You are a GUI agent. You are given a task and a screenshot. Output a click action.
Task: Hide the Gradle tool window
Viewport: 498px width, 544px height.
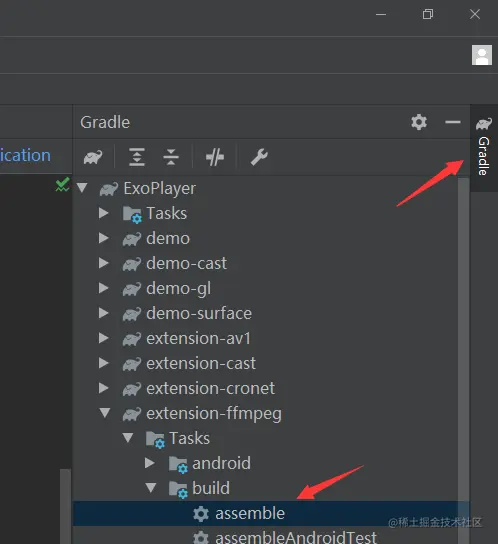[453, 122]
